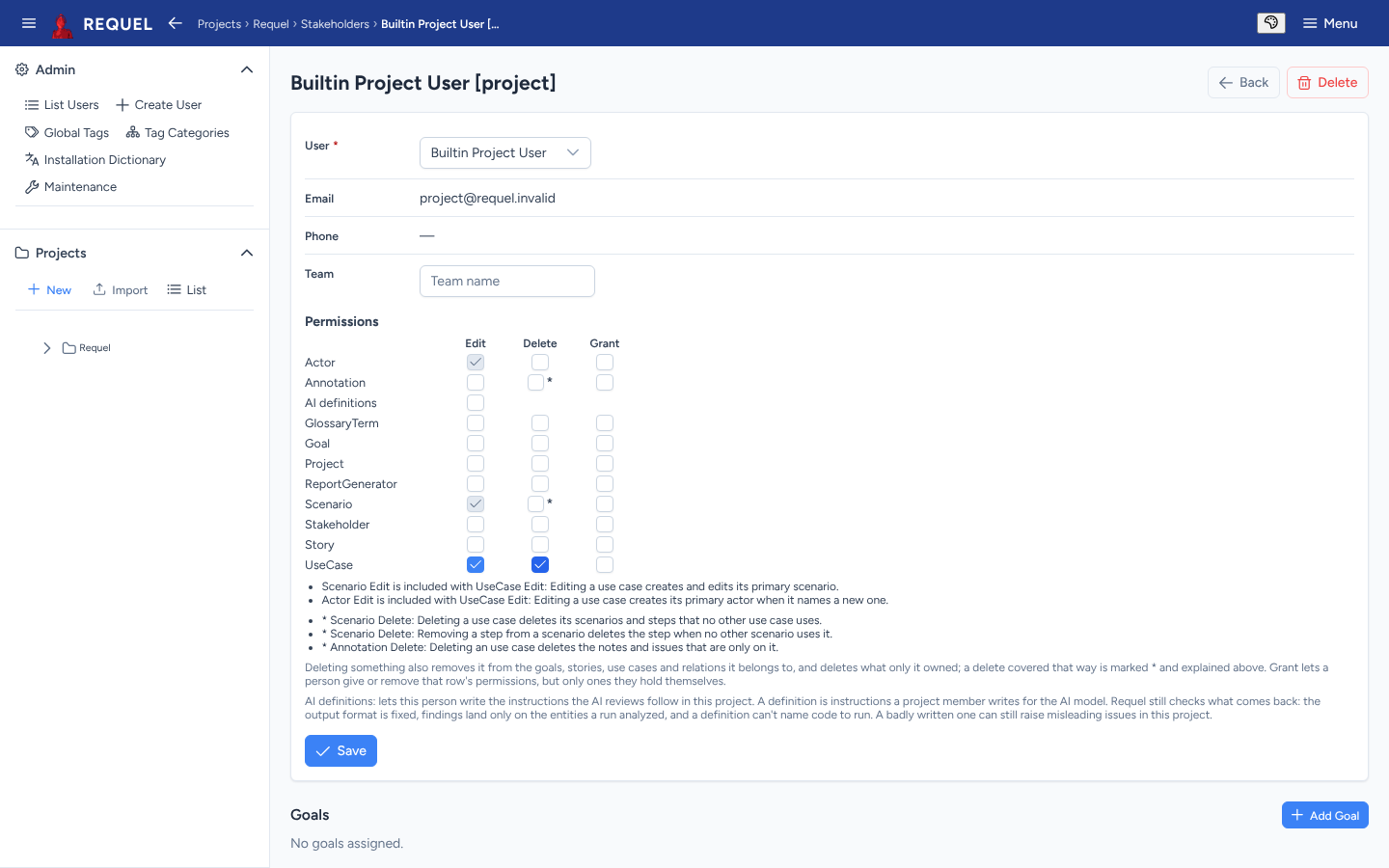1389x868 pixels.
Task: Open Import under Projects
Action: [x=121, y=290]
